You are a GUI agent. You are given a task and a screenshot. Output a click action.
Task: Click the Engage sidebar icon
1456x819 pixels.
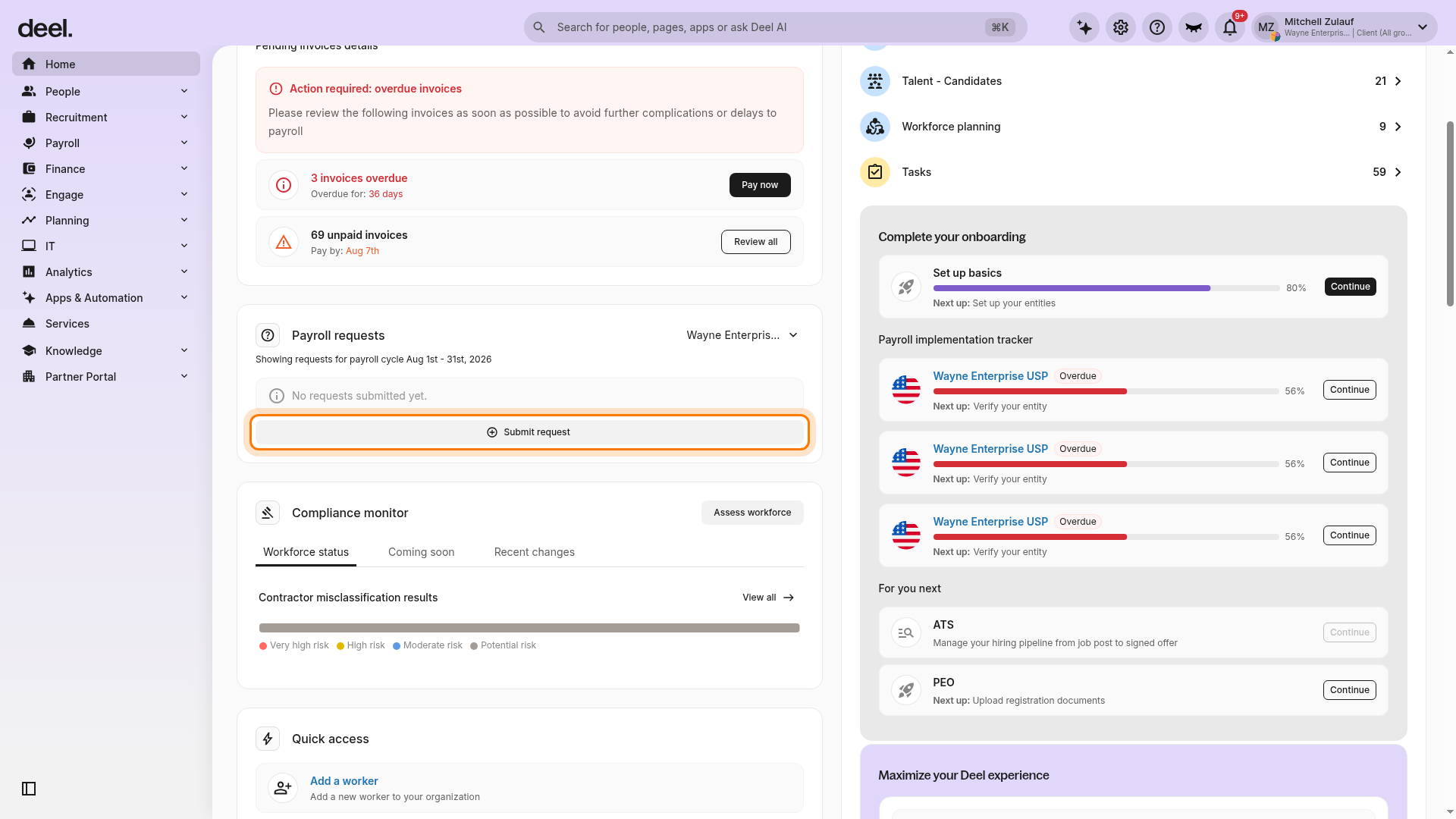pos(29,194)
